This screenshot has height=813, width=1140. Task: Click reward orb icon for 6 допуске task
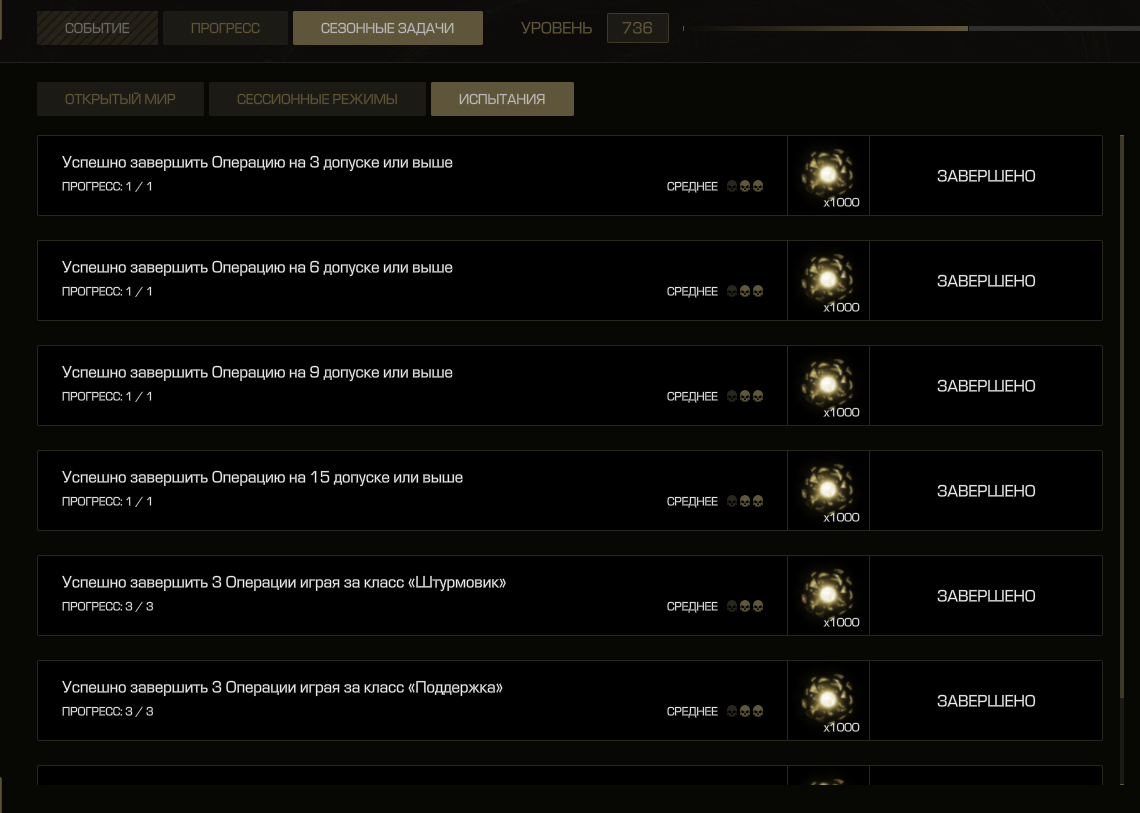coord(827,278)
